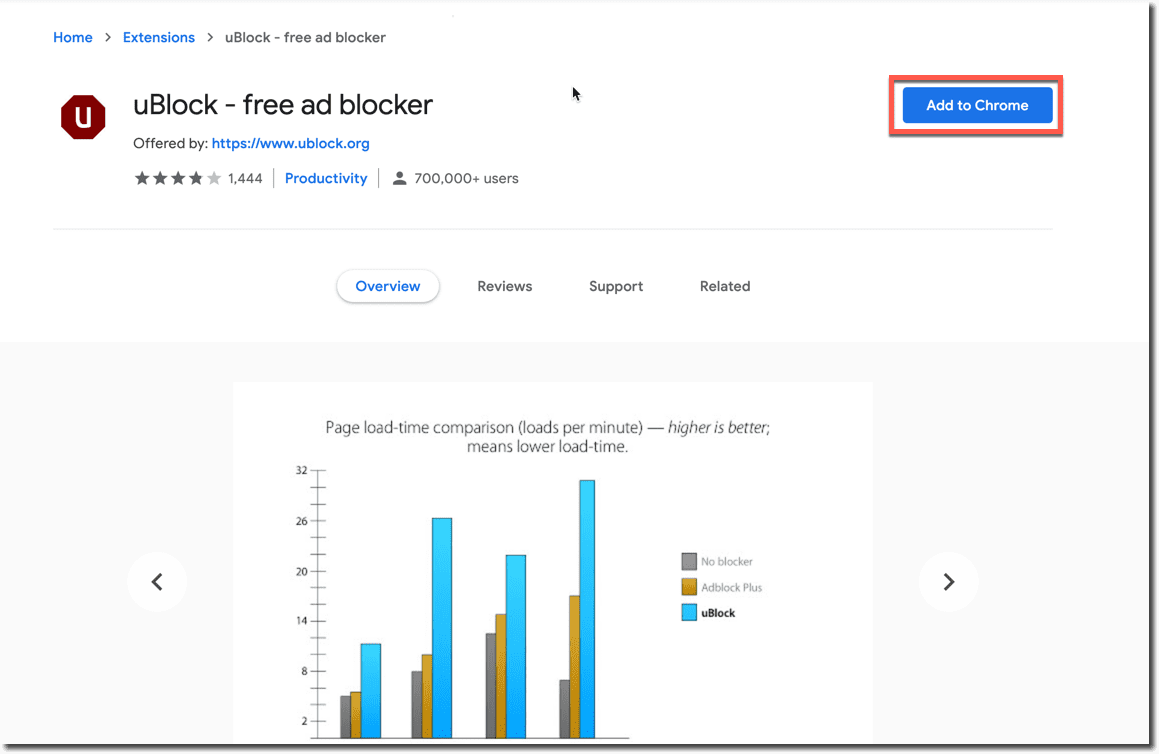View the Related extensions tab
Image resolution: width=1159 pixels, height=754 pixels.
click(724, 286)
